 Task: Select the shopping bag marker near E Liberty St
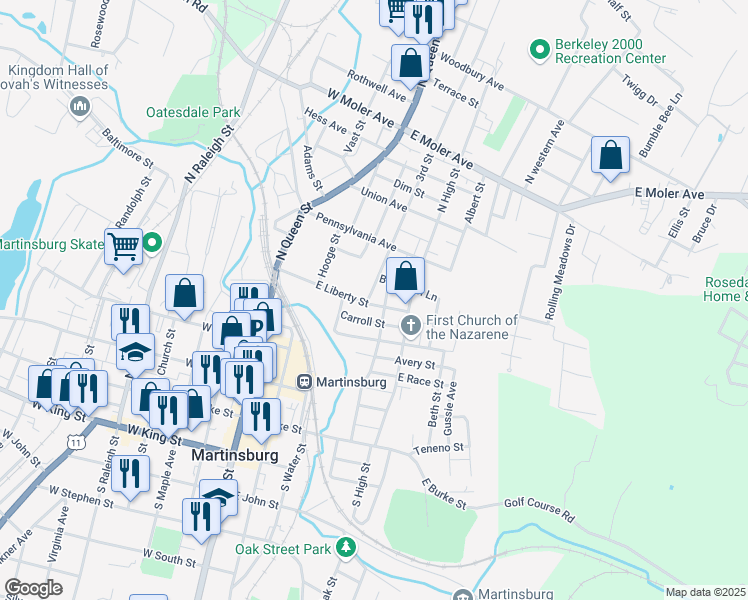coord(405,278)
